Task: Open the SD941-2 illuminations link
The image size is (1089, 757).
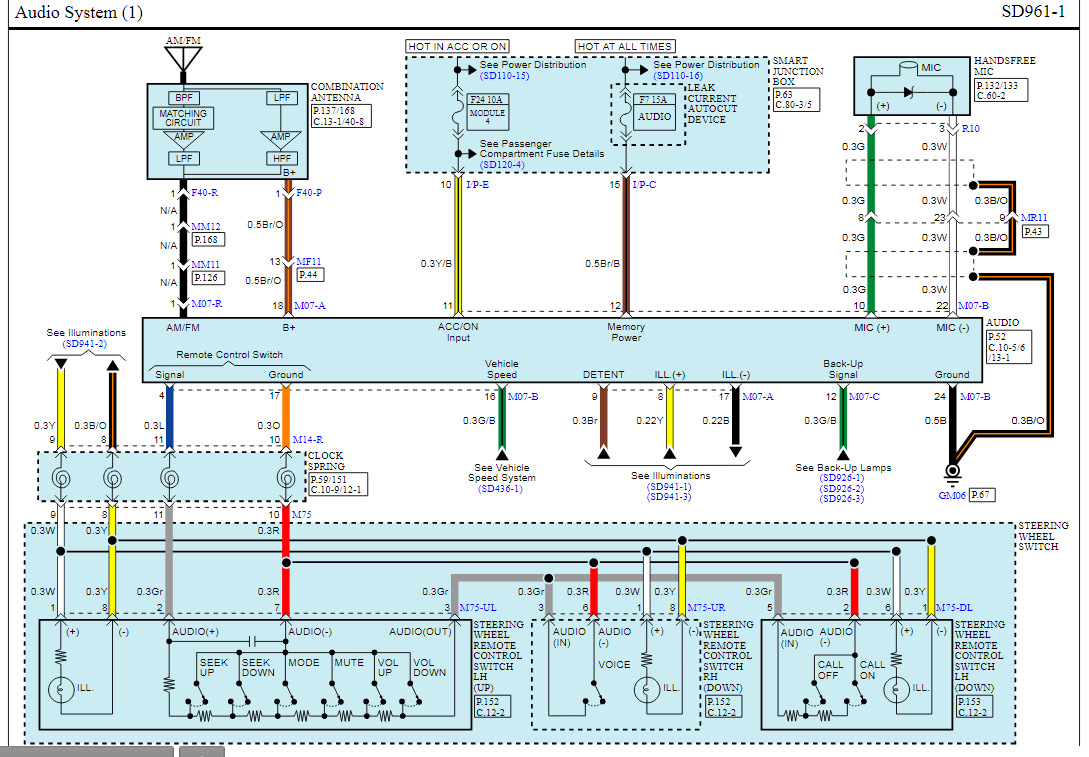Action: tap(85, 344)
